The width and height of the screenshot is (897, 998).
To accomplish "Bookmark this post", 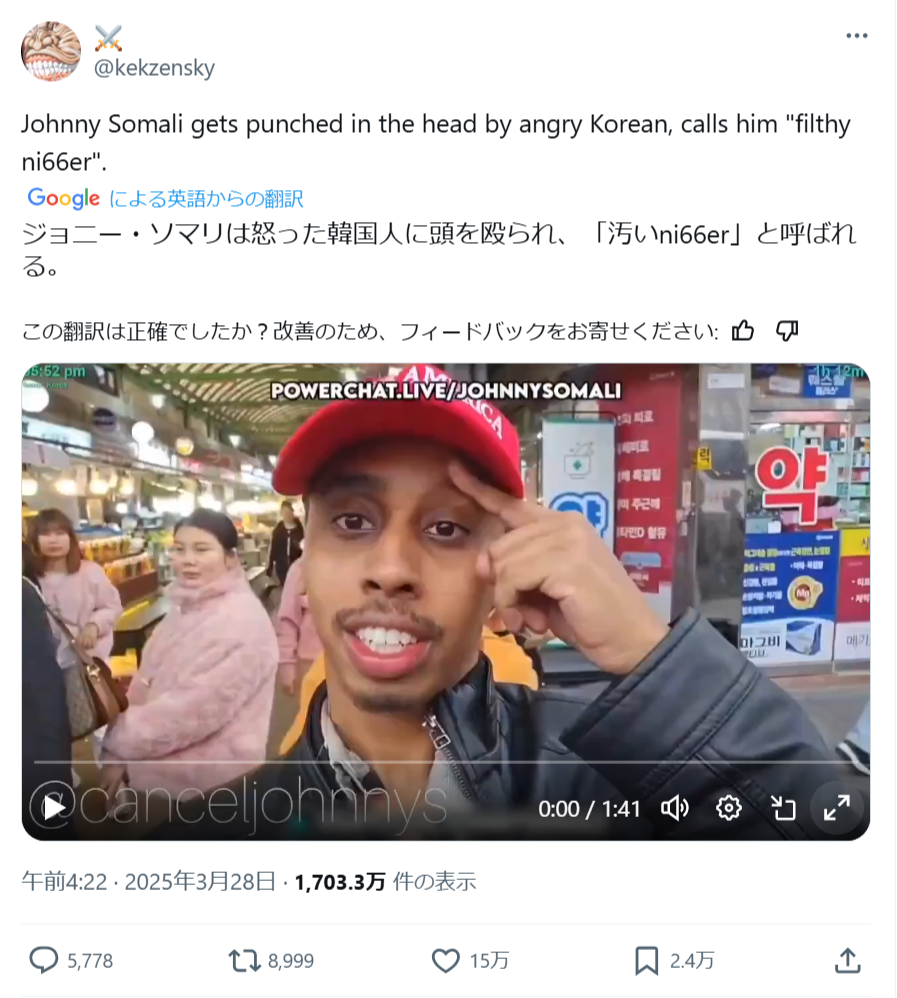I will (x=646, y=960).
